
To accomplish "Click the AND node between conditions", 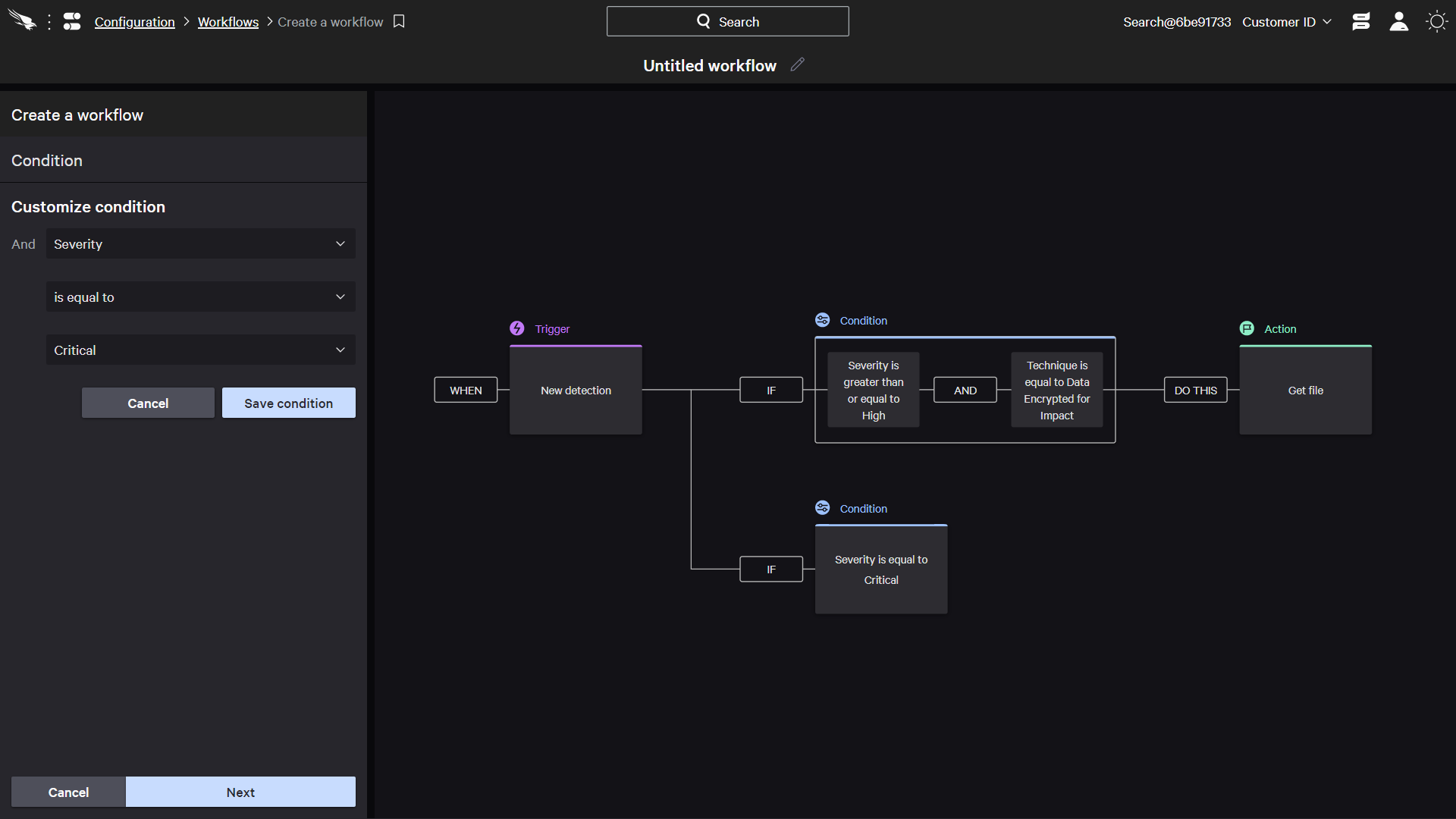I will (965, 390).
